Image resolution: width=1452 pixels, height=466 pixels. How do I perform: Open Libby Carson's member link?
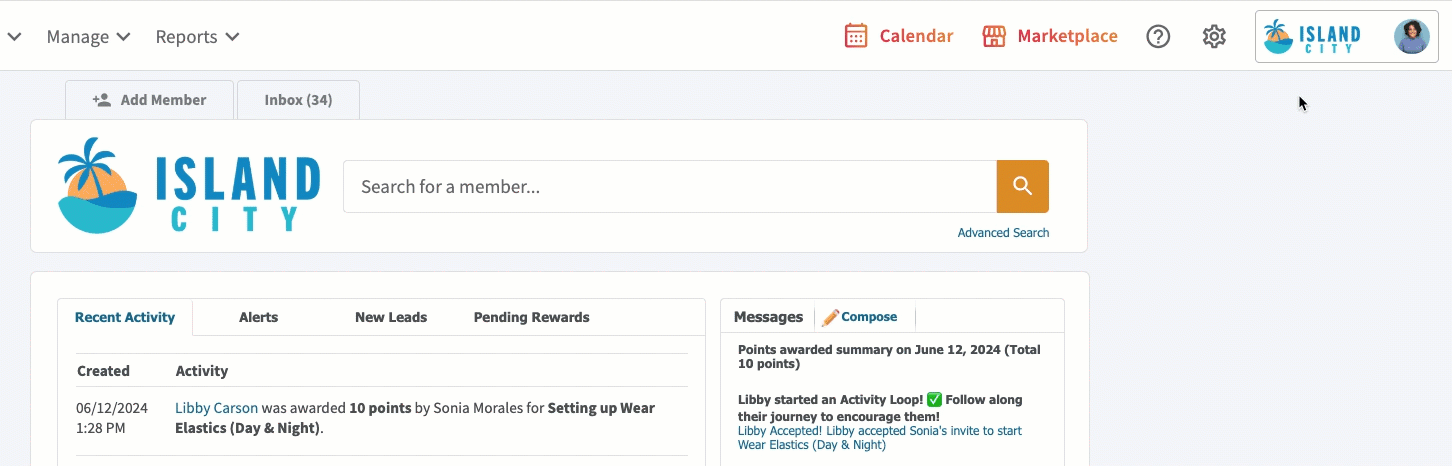click(216, 408)
